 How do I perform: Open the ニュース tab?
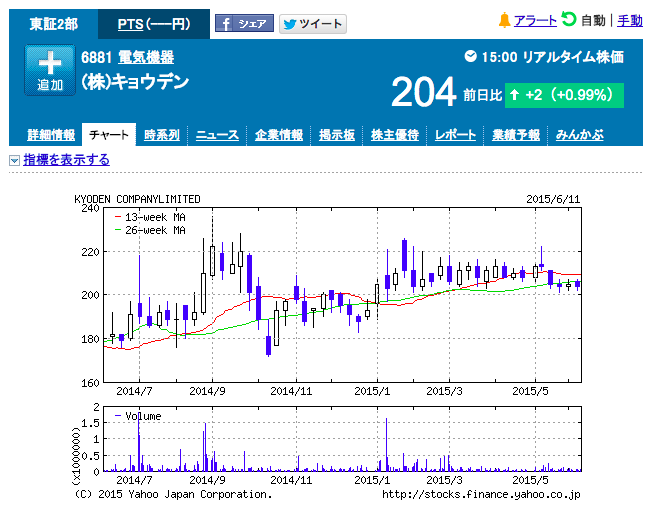217,135
